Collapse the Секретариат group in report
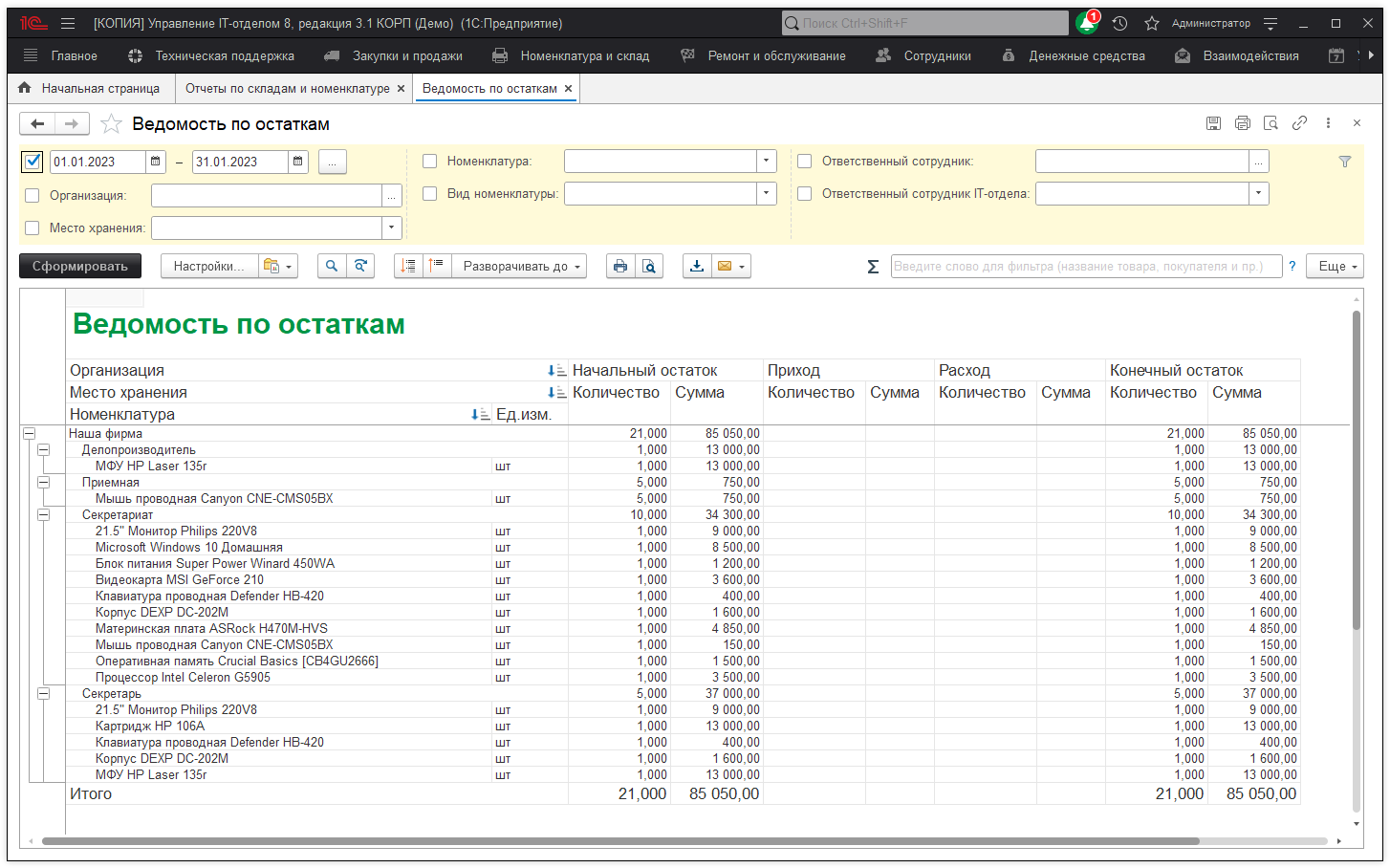 pyautogui.click(x=43, y=515)
